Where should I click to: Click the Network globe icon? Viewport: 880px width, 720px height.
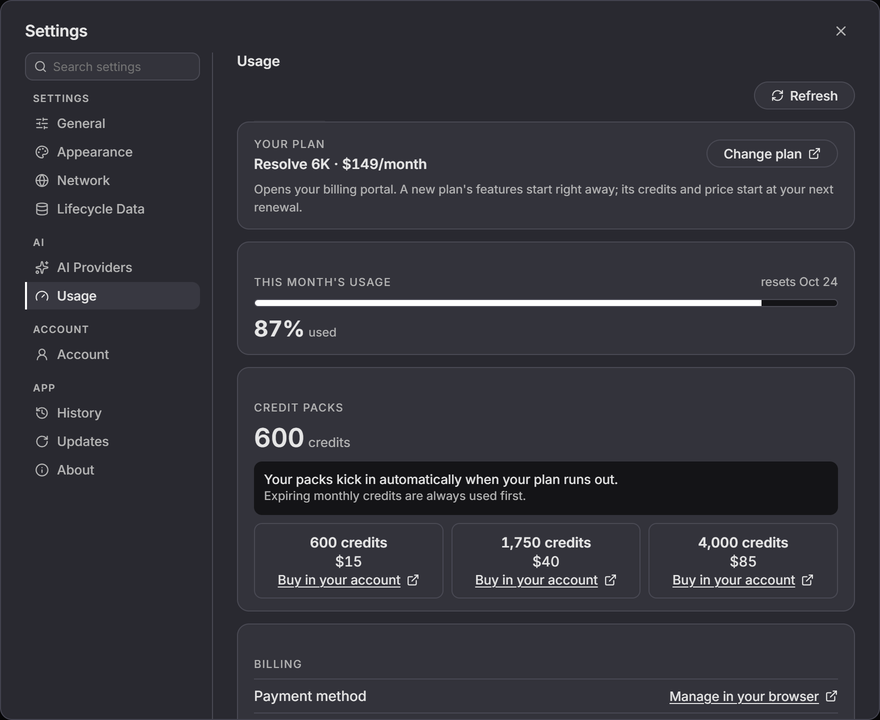[x=42, y=181]
